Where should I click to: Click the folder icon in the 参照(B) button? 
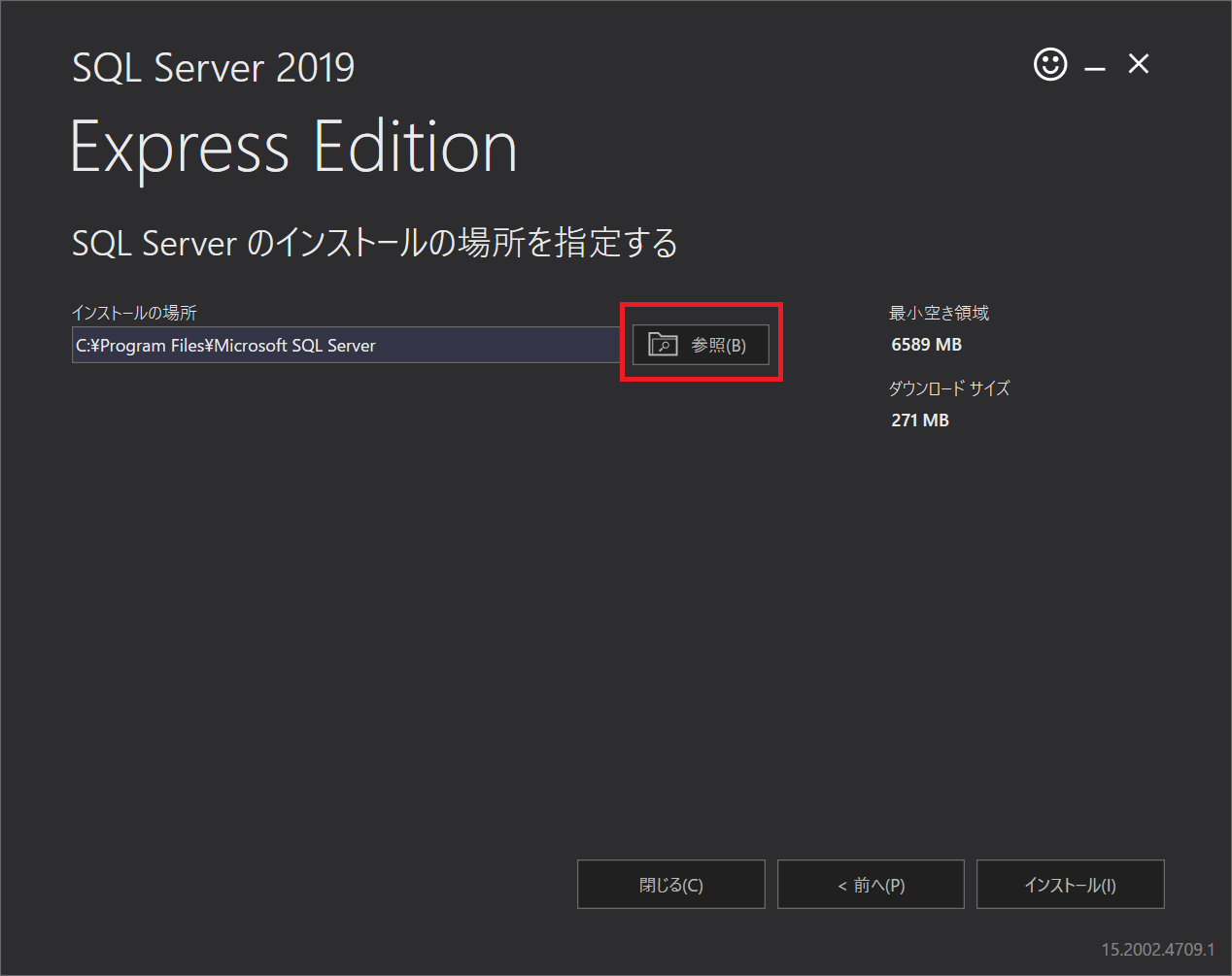click(x=663, y=345)
